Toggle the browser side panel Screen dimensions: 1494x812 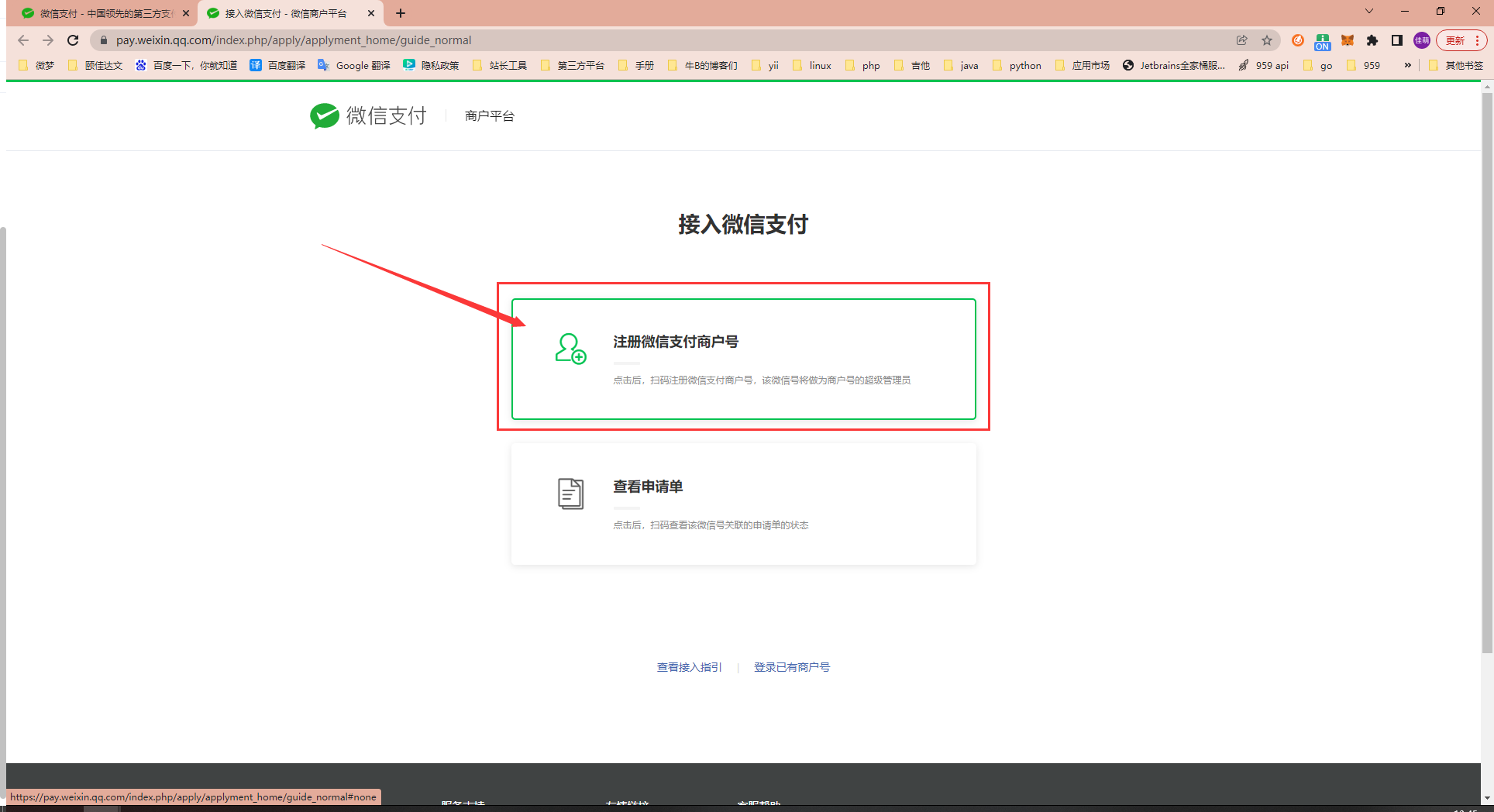(x=1397, y=40)
